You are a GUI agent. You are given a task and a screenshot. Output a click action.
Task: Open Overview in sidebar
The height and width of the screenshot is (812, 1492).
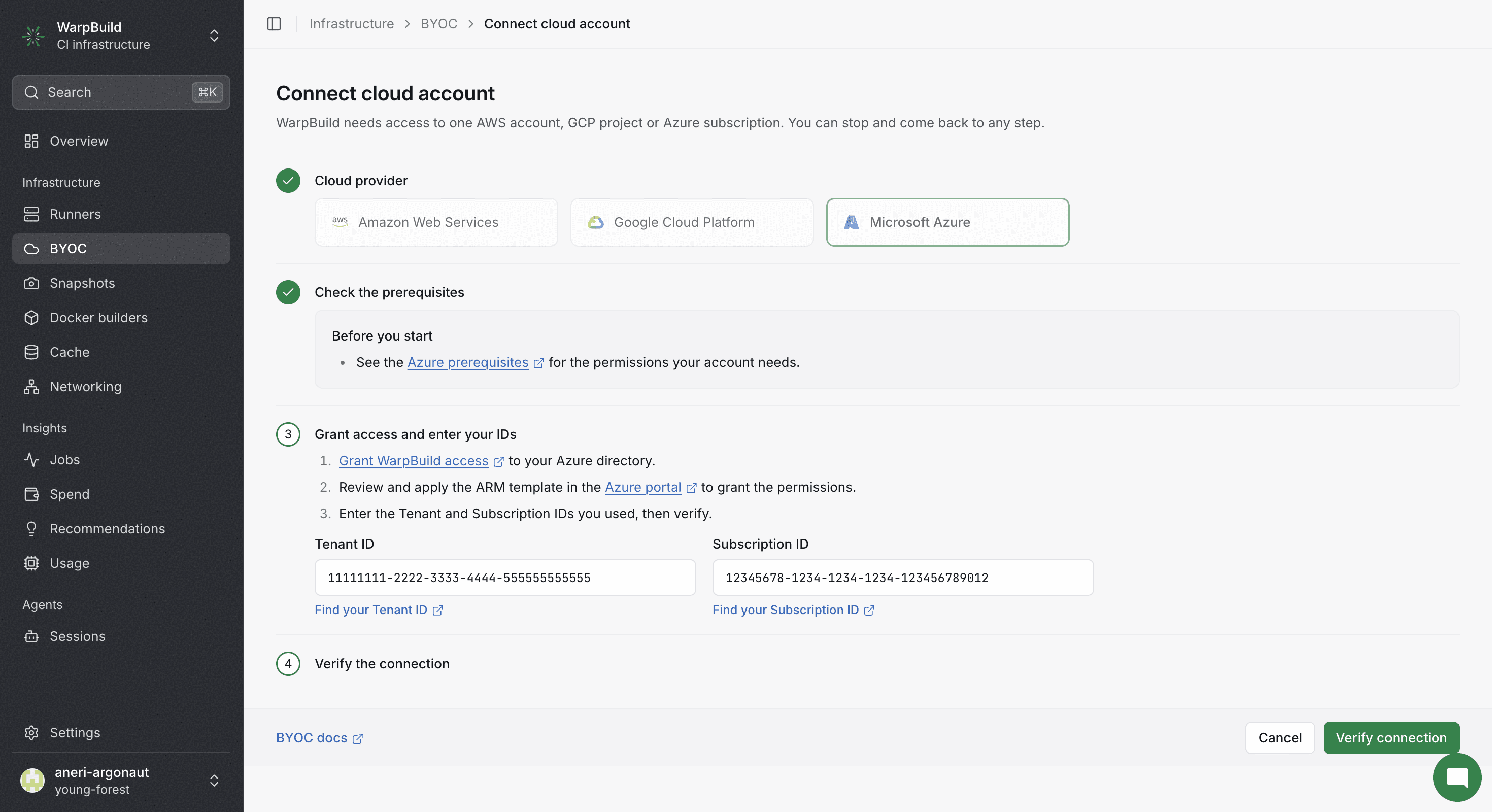pyautogui.click(x=121, y=141)
